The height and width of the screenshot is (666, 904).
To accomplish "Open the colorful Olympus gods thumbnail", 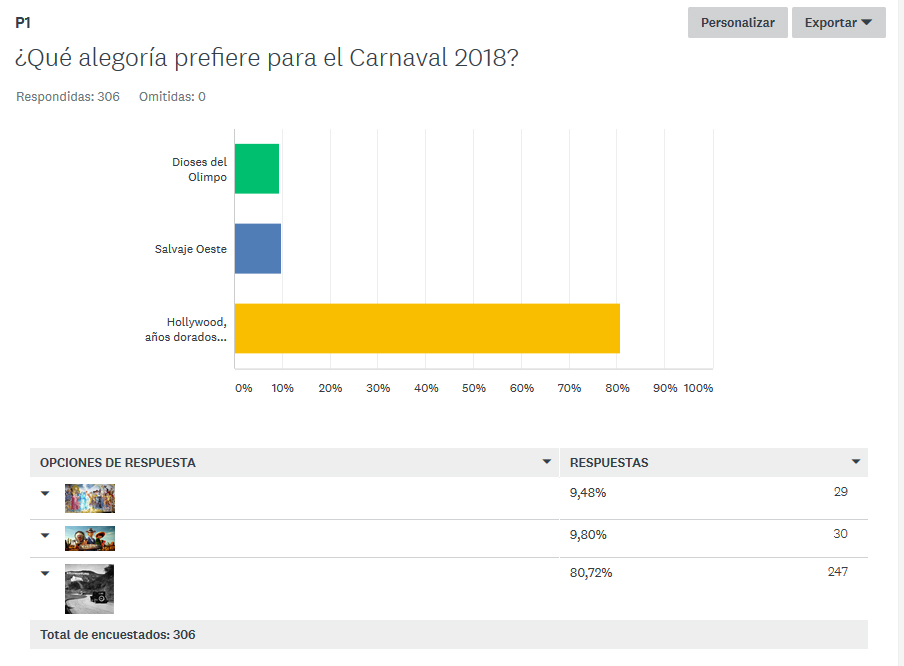I will pos(90,498).
